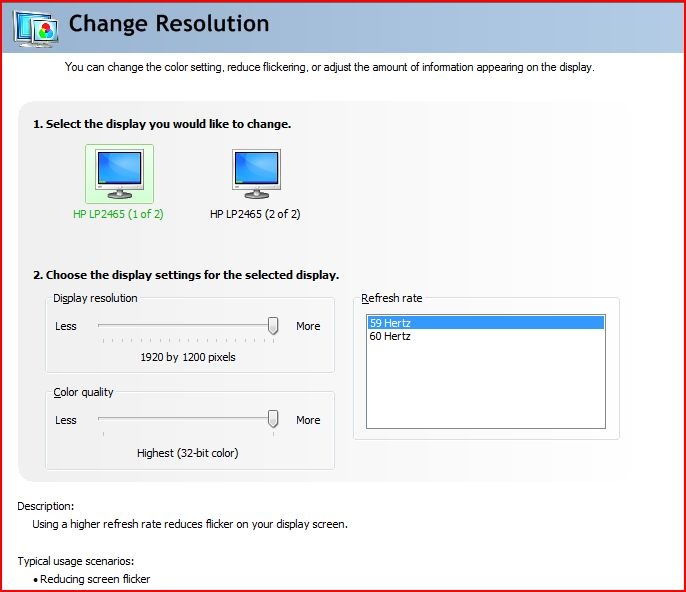Click the "Change Resolution" title text
Image resolution: width=686 pixels, height=592 pixels.
tap(169, 24)
